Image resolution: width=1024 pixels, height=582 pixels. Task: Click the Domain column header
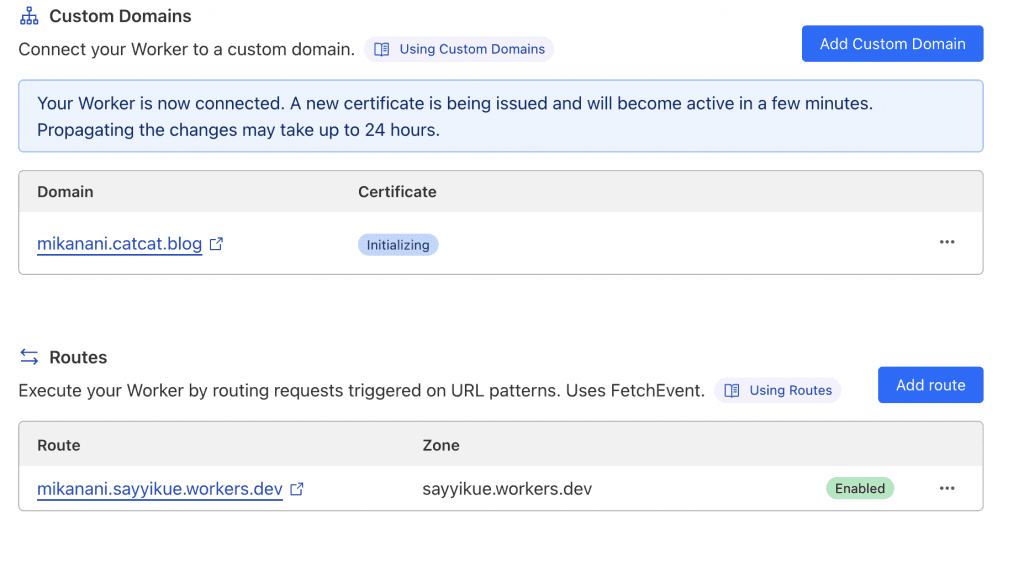tap(65, 192)
